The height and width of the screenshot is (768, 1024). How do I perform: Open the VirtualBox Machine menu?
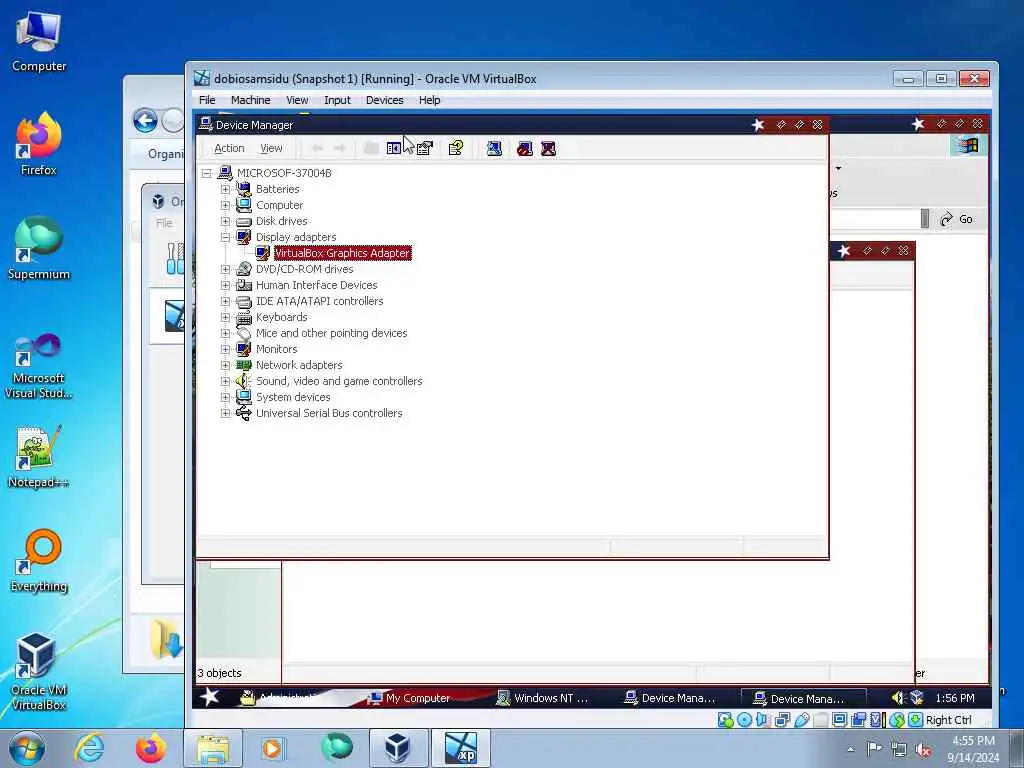pyautogui.click(x=250, y=100)
